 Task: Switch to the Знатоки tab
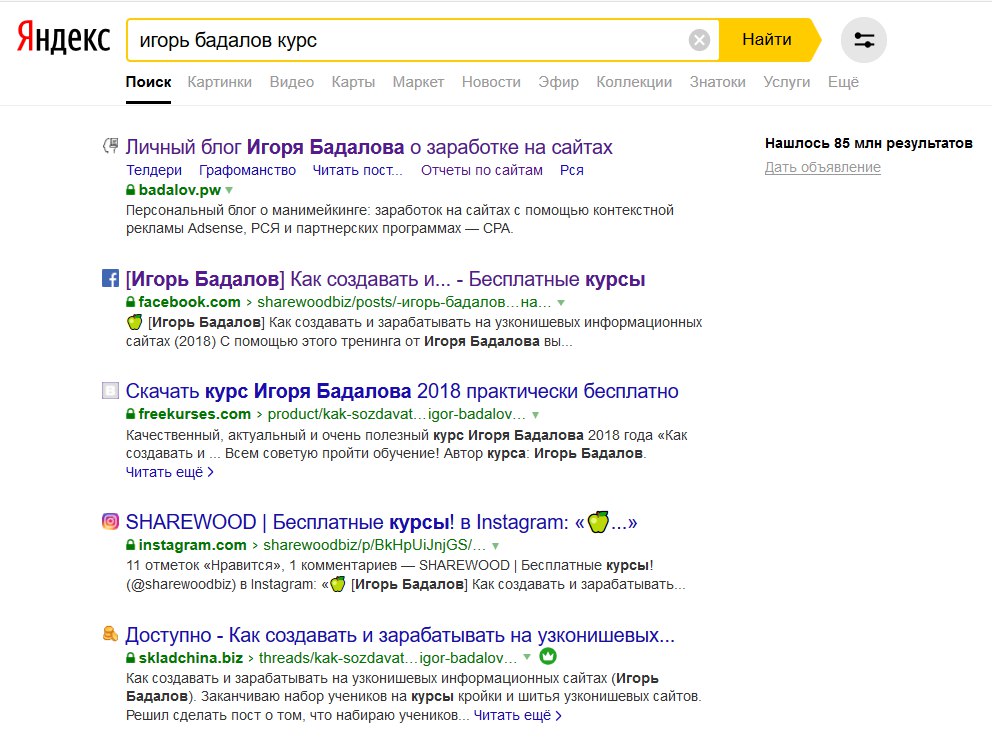pos(717,82)
